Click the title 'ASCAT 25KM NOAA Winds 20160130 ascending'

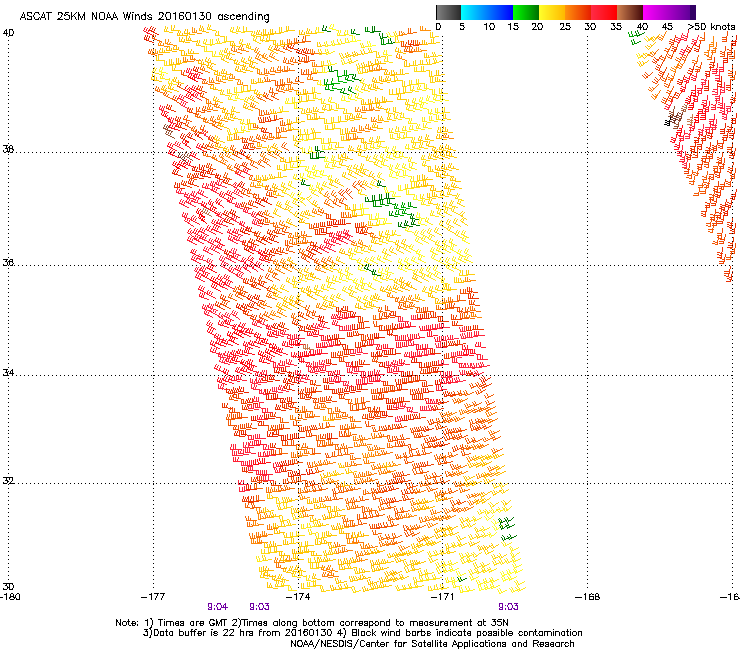point(144,17)
